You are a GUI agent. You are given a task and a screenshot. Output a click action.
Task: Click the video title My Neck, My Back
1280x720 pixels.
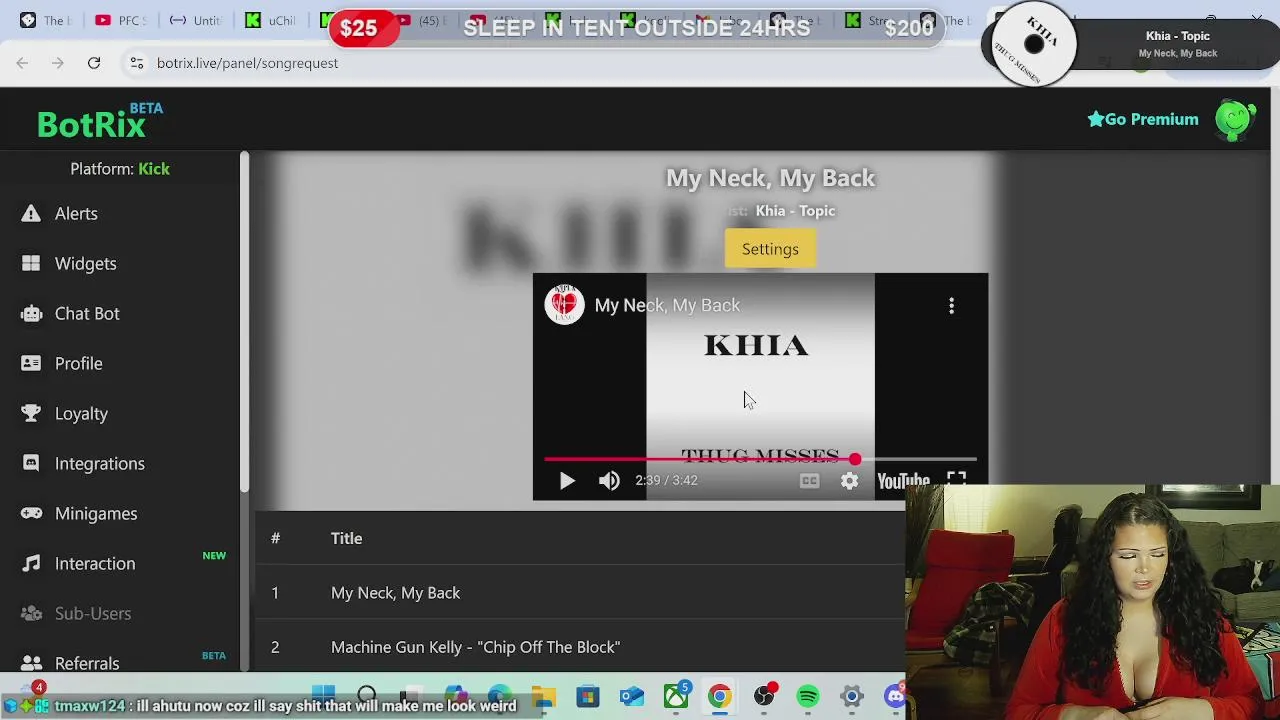tap(667, 305)
